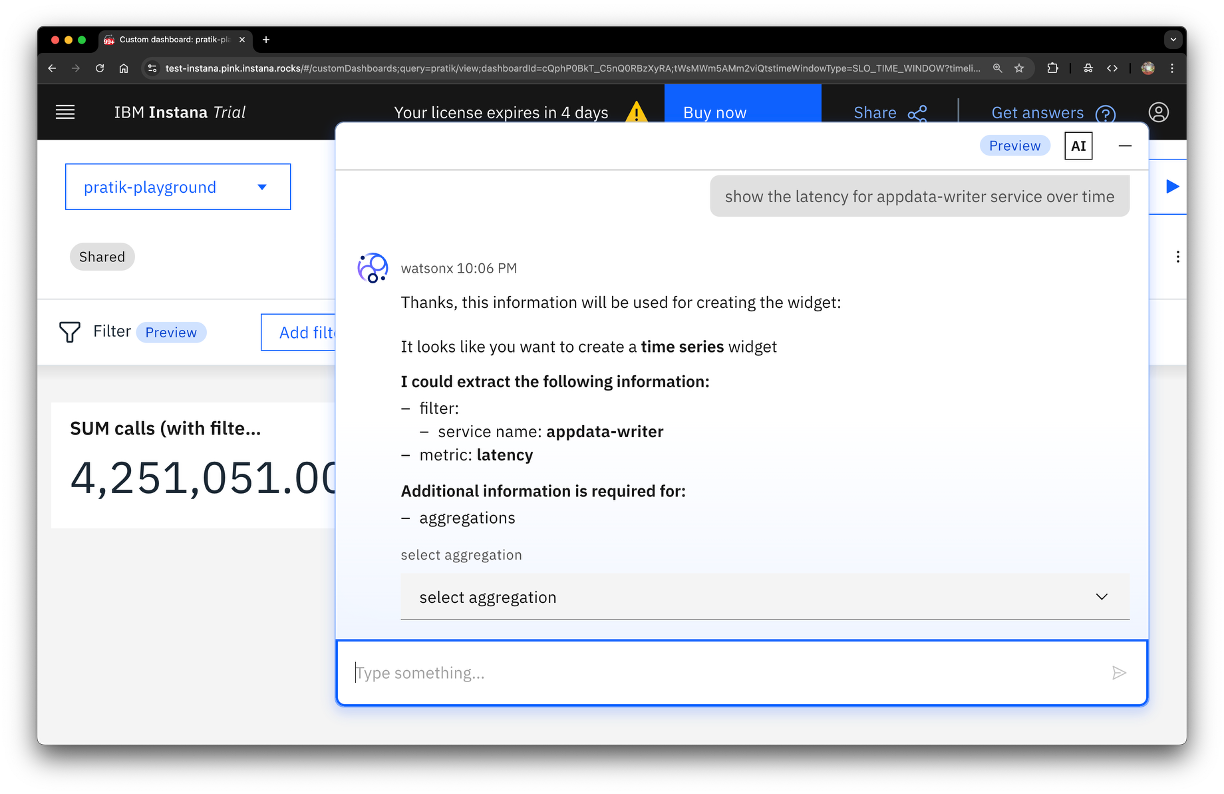Expand the tab search chevron
The image size is (1224, 794).
[1172, 40]
